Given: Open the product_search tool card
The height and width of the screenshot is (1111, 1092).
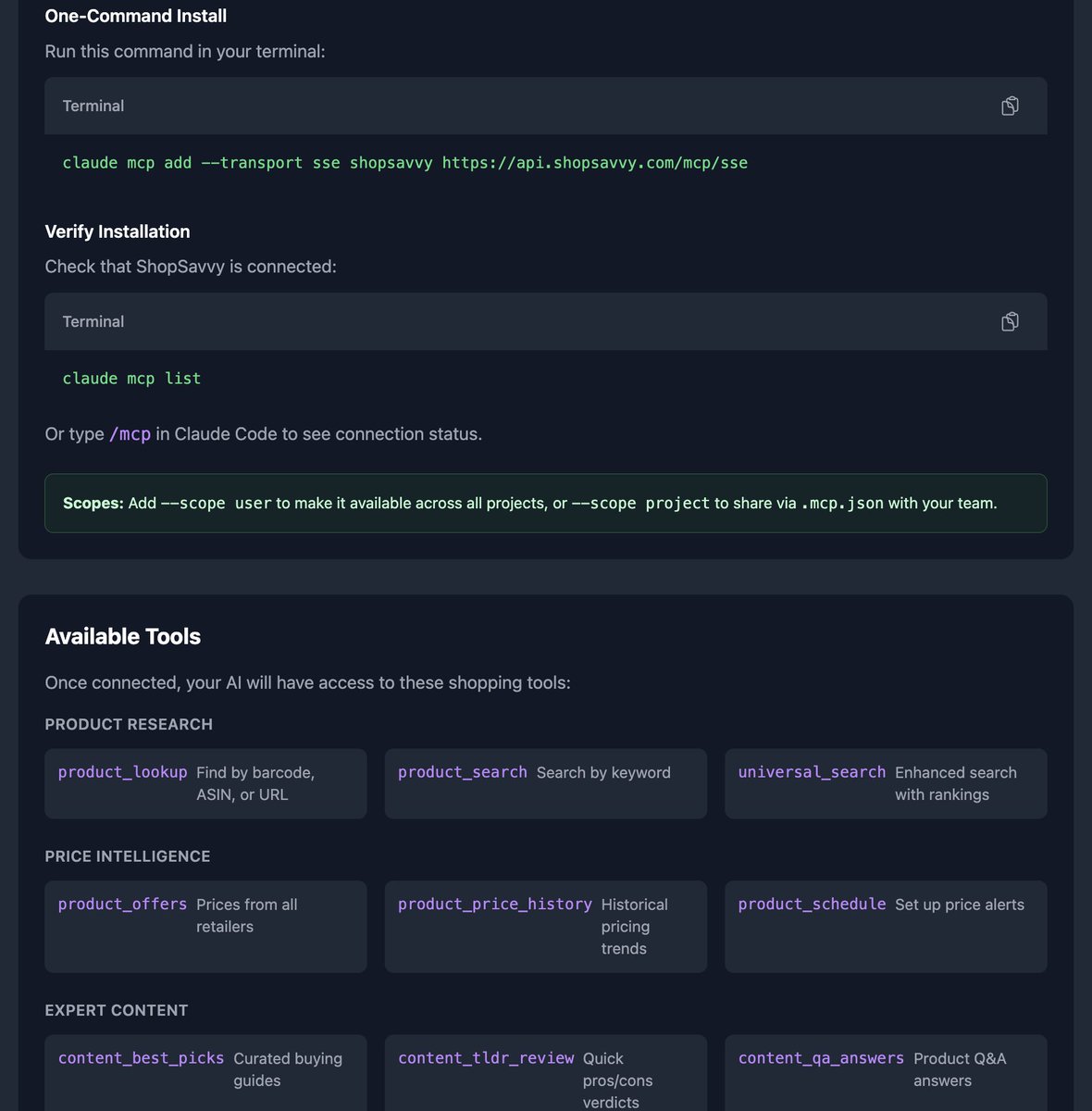Looking at the screenshot, I should [x=546, y=783].
